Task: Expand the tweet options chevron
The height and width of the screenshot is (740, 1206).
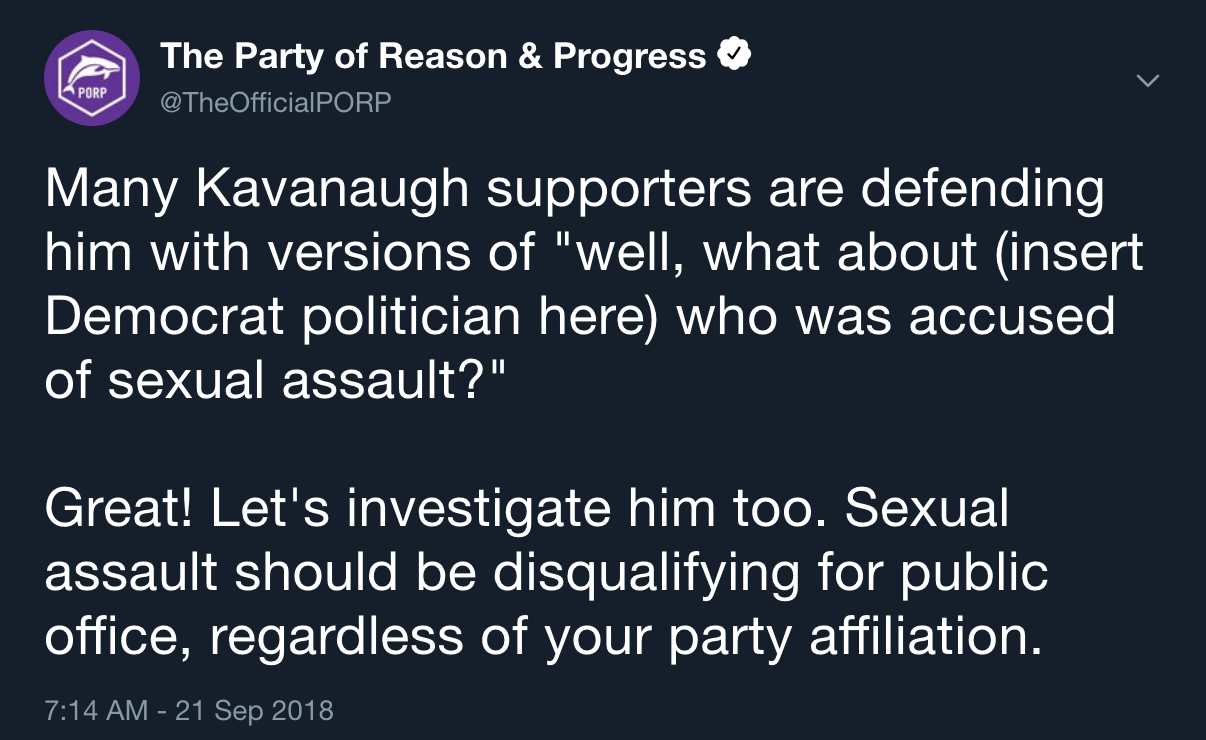Action: 1150,79
